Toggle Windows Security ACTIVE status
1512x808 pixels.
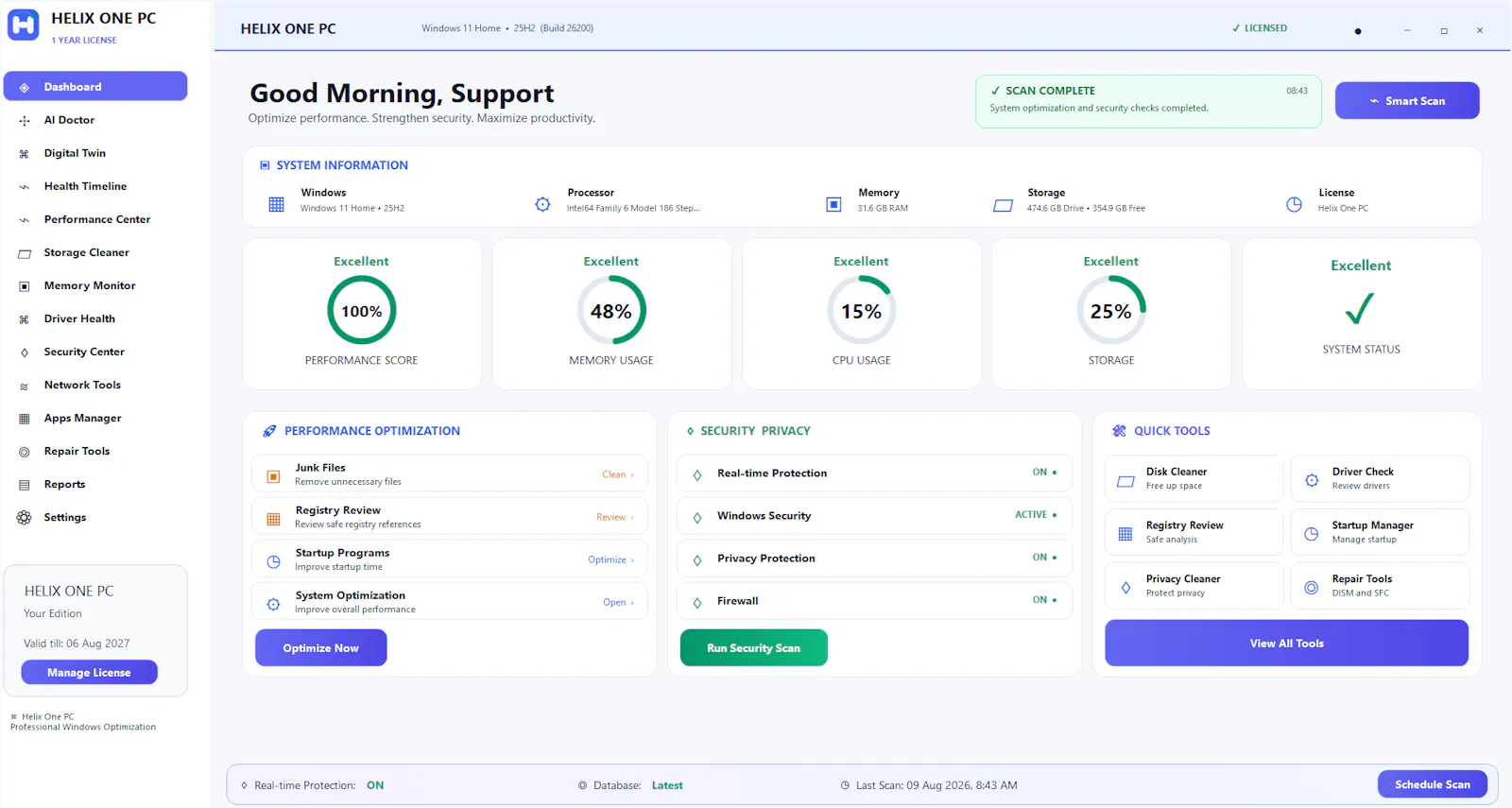pyautogui.click(x=1036, y=514)
